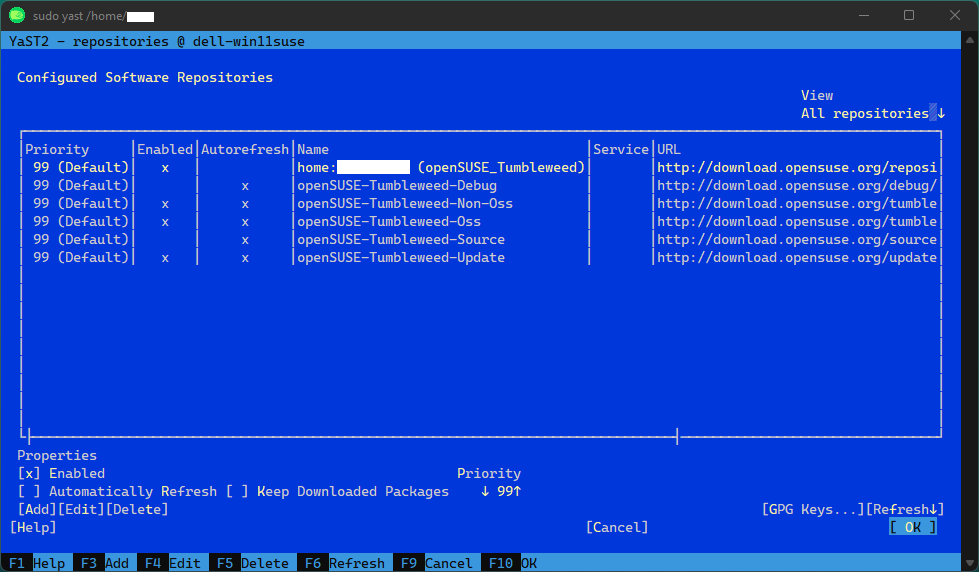Click the Delete button under Properties
Image resolution: width=979 pixels, height=572 pixels.
[x=137, y=510]
